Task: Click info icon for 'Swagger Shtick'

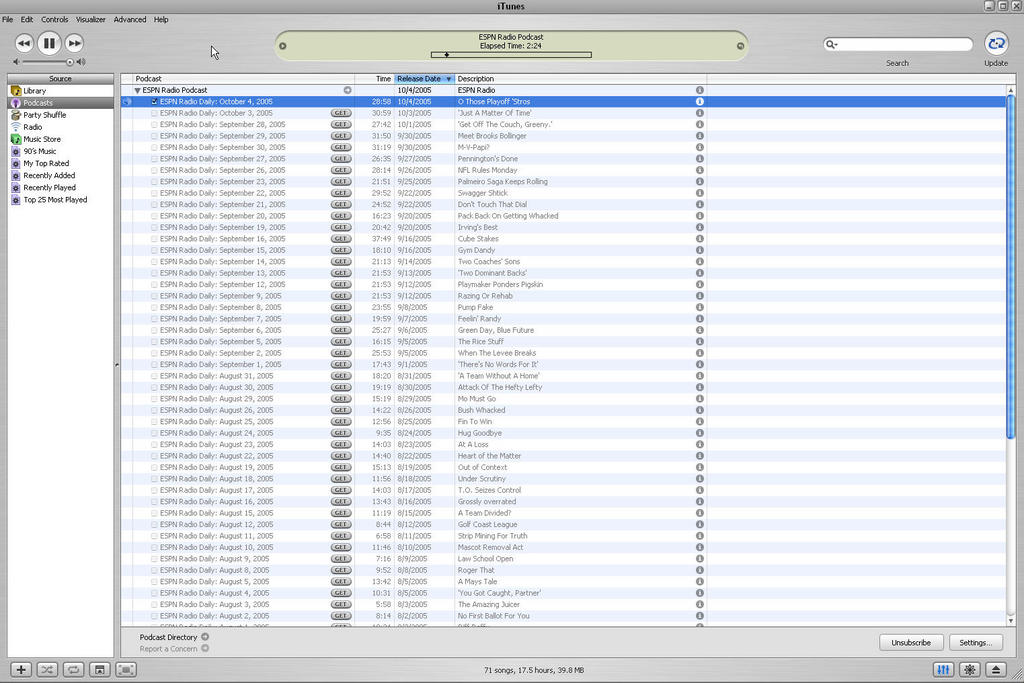Action: (699, 193)
